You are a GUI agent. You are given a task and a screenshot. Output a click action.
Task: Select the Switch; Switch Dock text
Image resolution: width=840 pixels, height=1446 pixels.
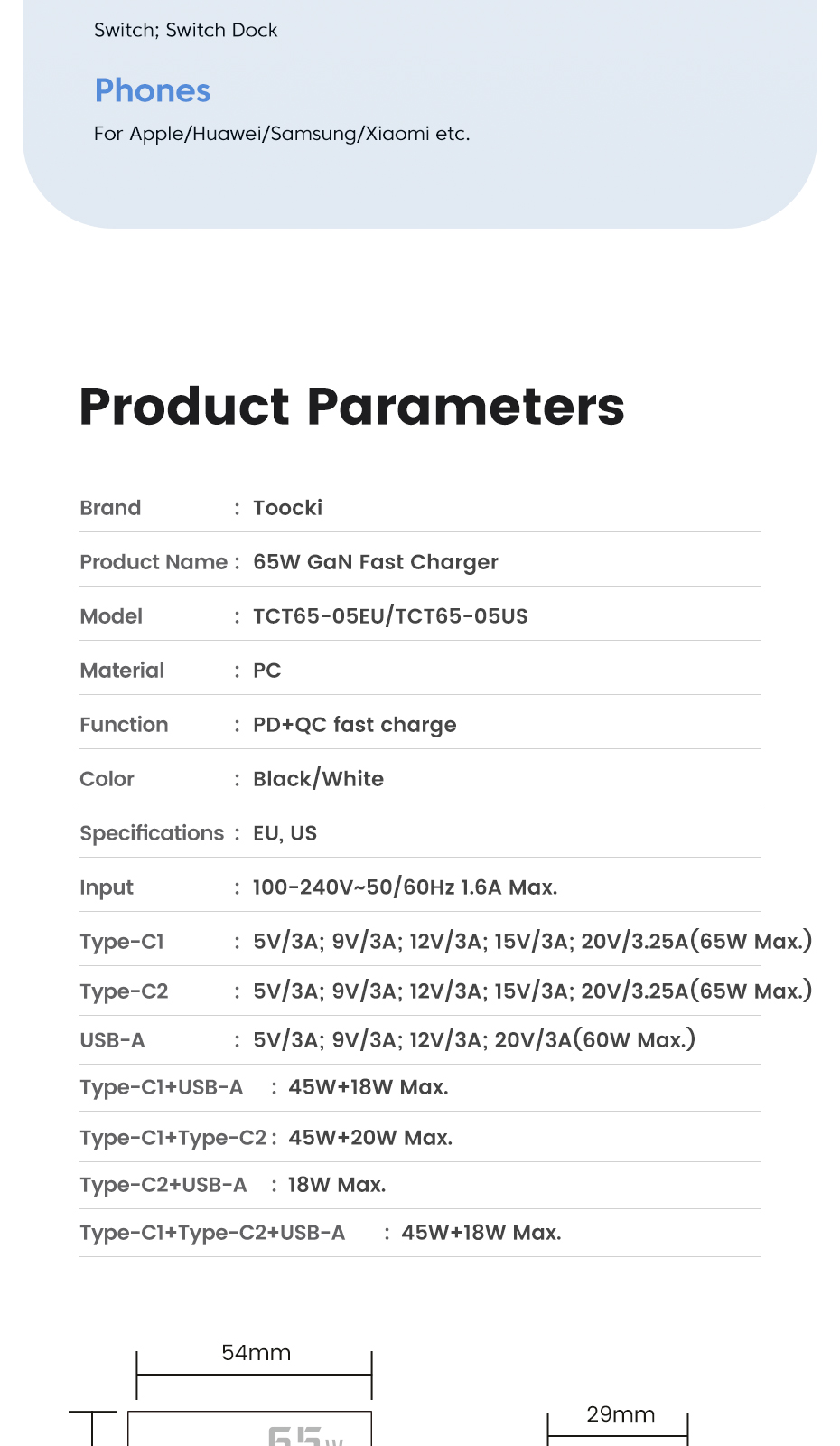point(185,30)
